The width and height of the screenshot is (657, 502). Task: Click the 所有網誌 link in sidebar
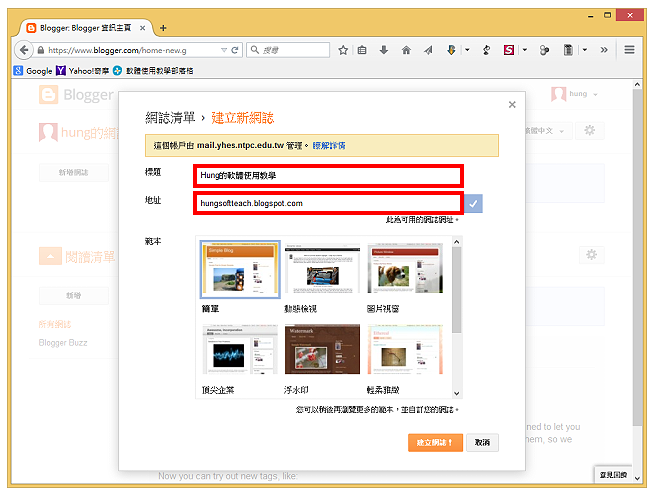click(55, 324)
